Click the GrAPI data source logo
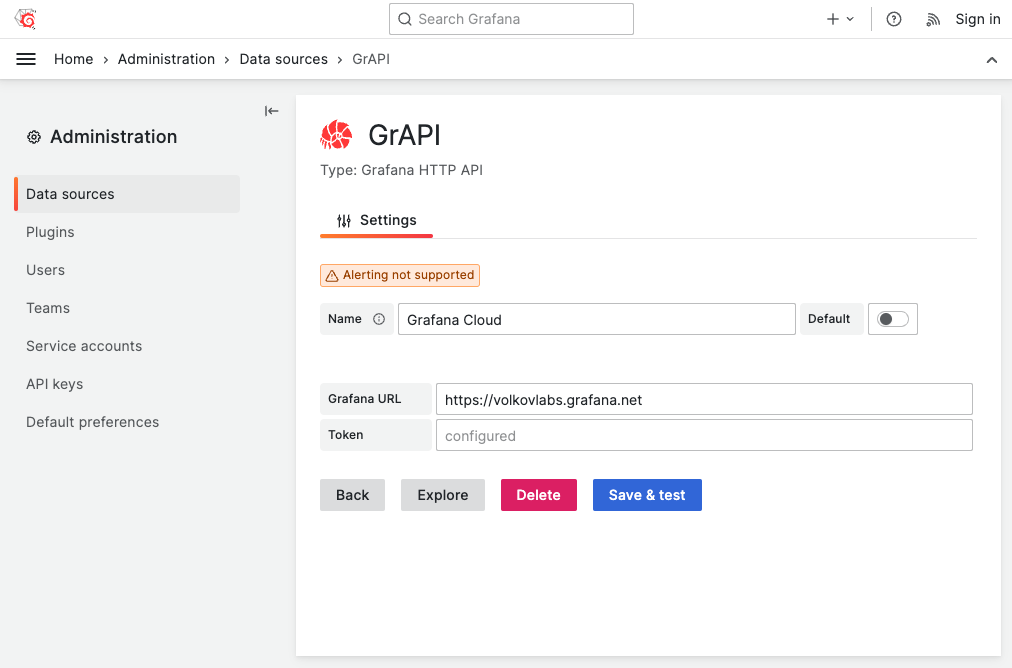Image resolution: width=1012 pixels, height=668 pixels. [x=336, y=135]
